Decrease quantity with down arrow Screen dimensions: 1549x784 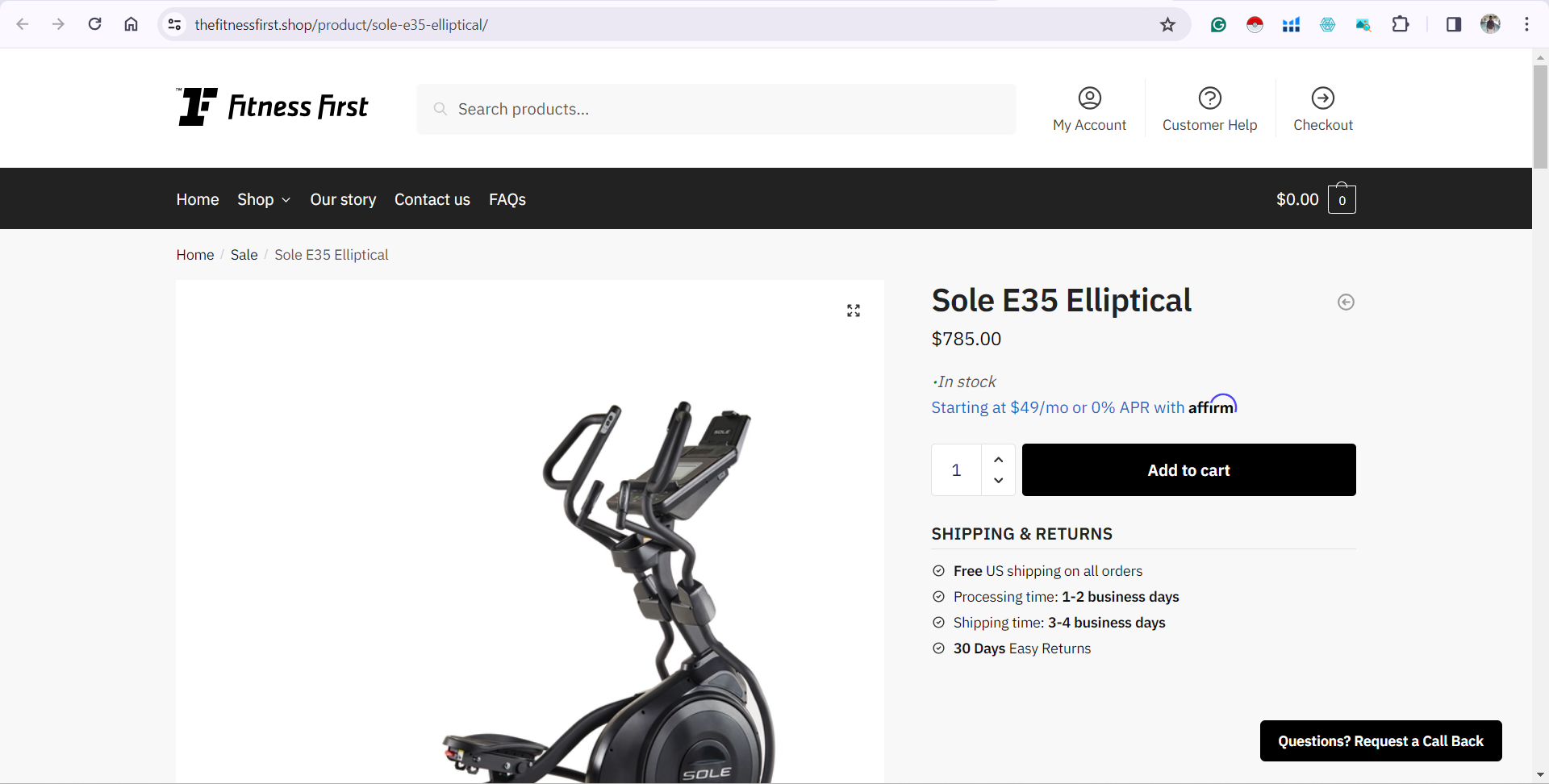pos(999,480)
